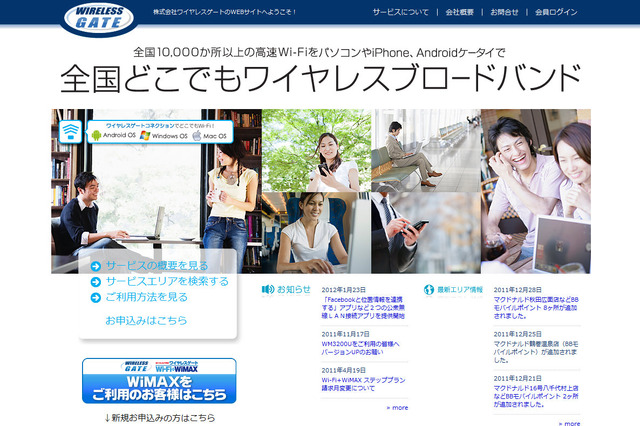Click the お知らせ speaker icon

268,290
